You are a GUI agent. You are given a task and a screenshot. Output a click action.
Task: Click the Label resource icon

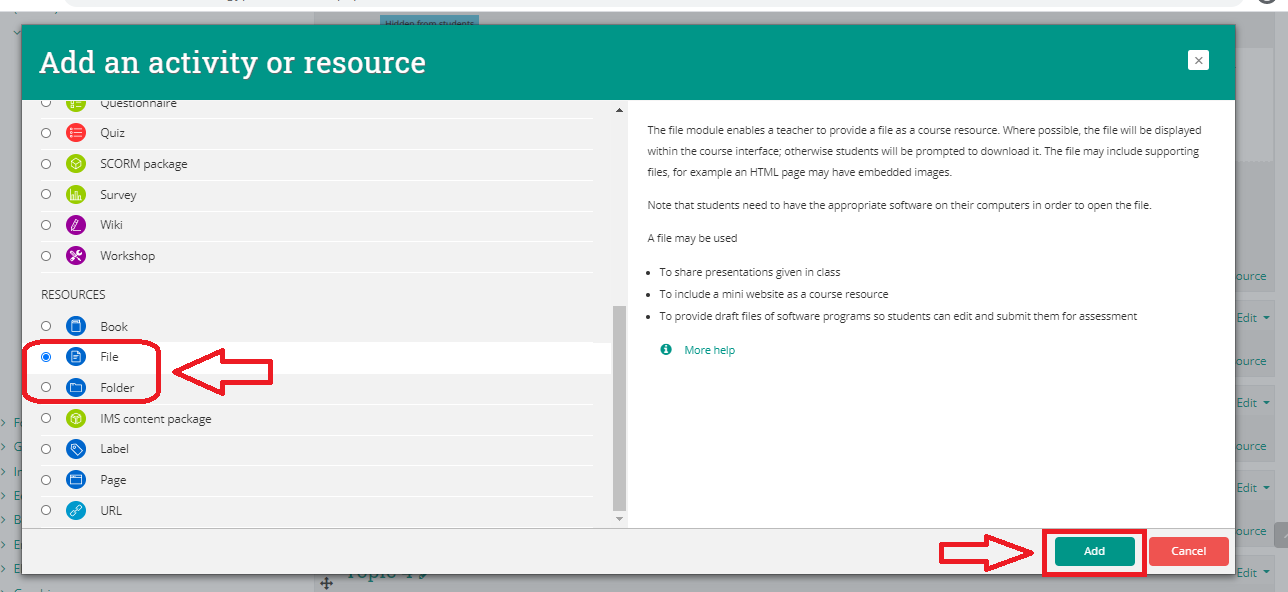click(76, 449)
